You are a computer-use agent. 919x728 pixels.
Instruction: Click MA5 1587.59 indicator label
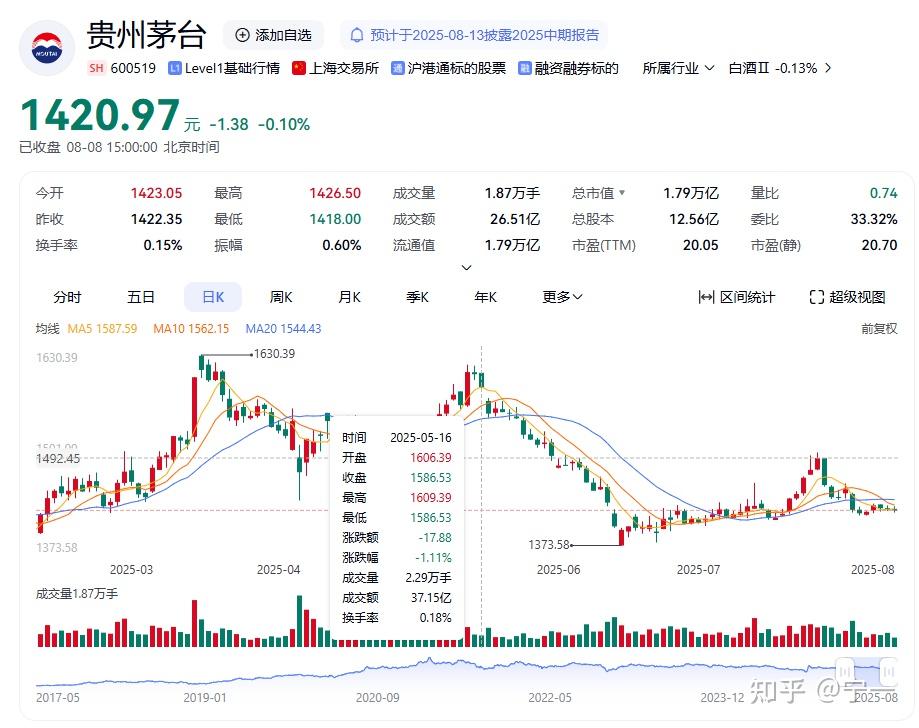coord(102,329)
